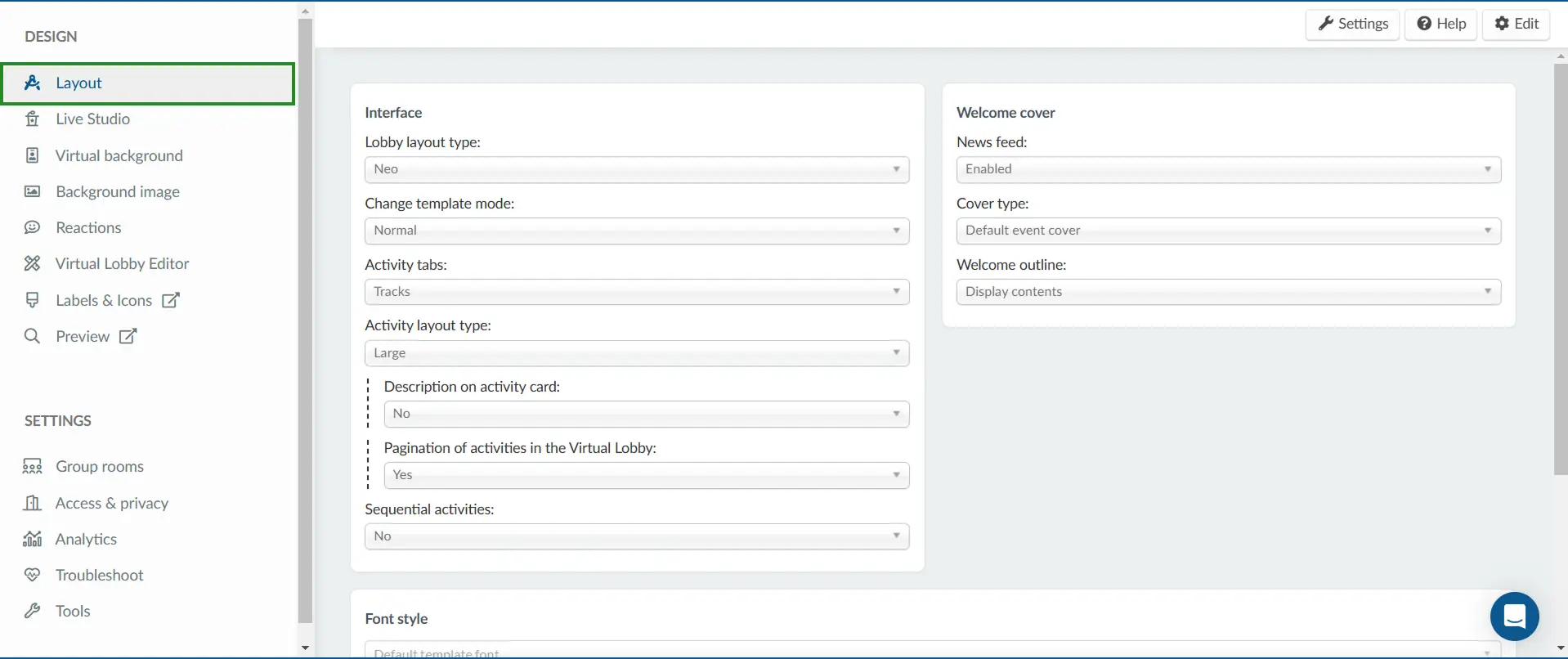This screenshot has height=659, width=1568.
Task: Click the Background image icon
Action: click(x=33, y=191)
